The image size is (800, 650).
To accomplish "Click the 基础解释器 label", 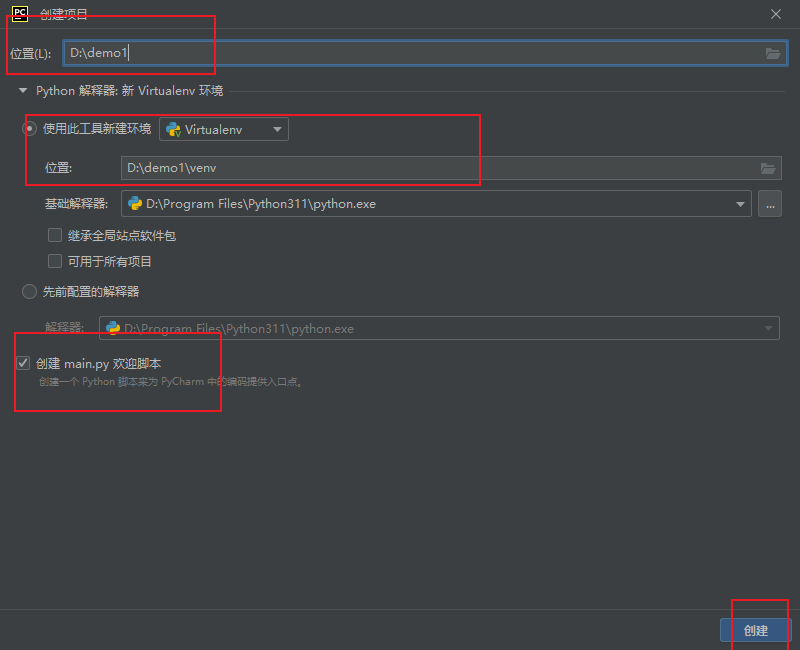I will click(x=77, y=204).
